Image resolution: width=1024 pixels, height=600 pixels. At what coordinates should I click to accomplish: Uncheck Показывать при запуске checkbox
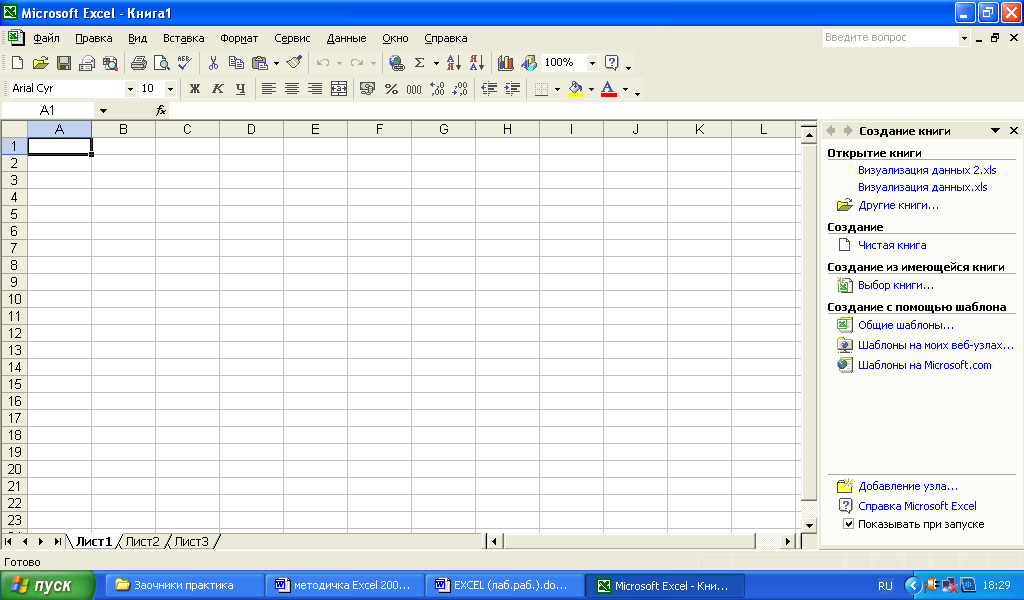click(848, 524)
